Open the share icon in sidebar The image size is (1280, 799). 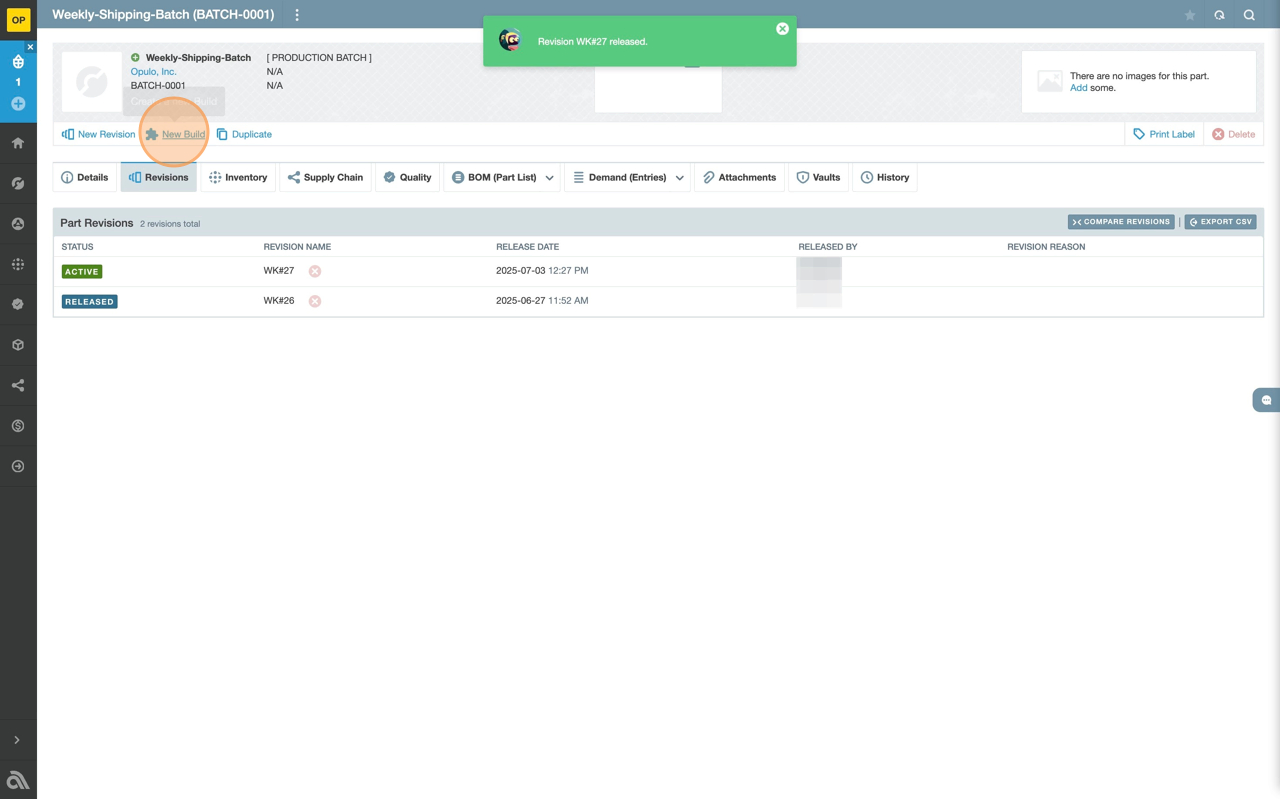[x=18, y=385]
